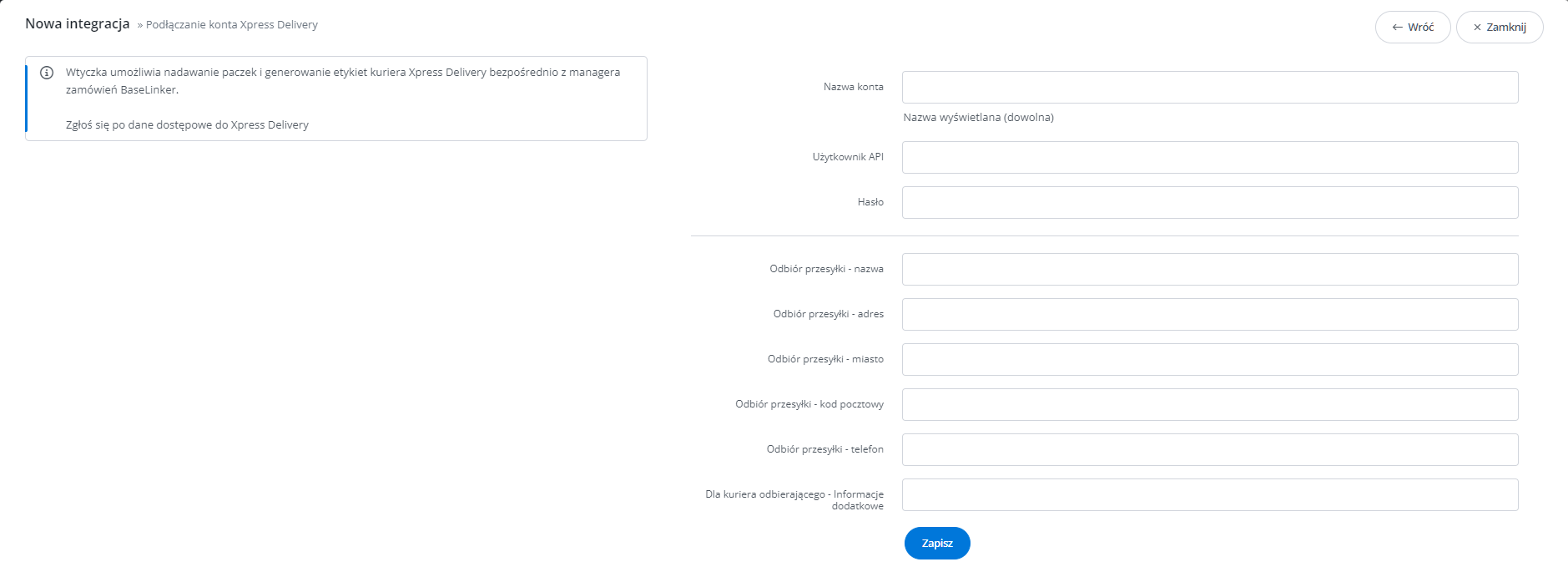This screenshot has width=1568, height=567.
Task: Close the form with Zamknij button
Action: point(1500,28)
